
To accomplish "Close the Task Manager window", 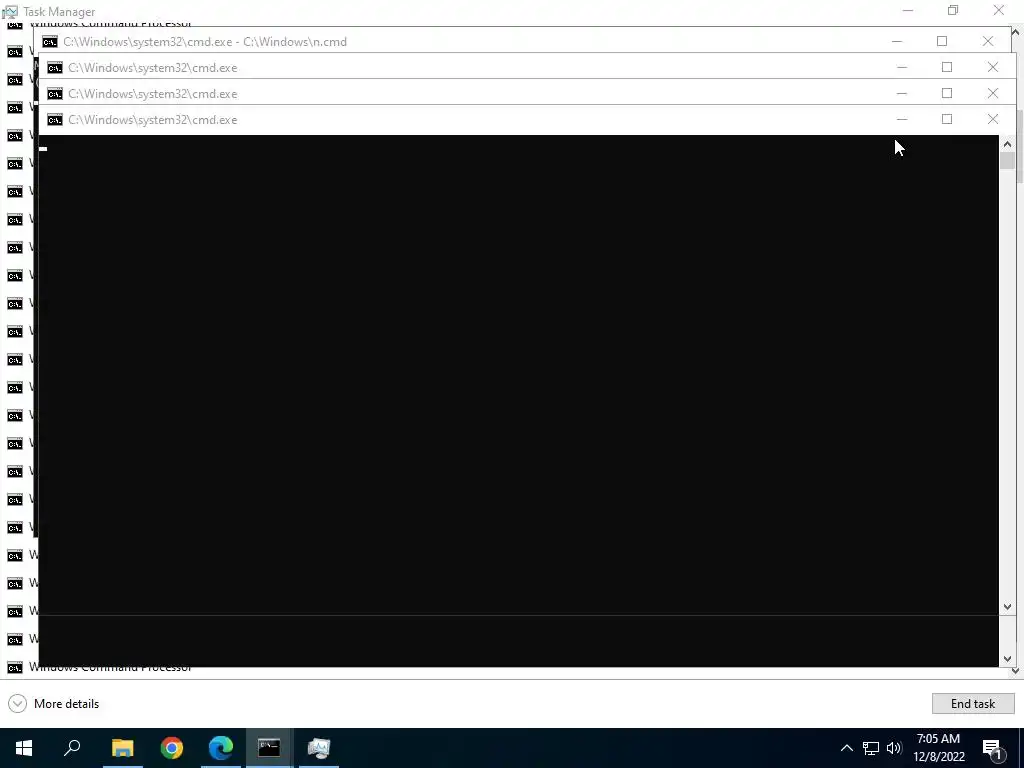I will pyautogui.click(x=999, y=10).
